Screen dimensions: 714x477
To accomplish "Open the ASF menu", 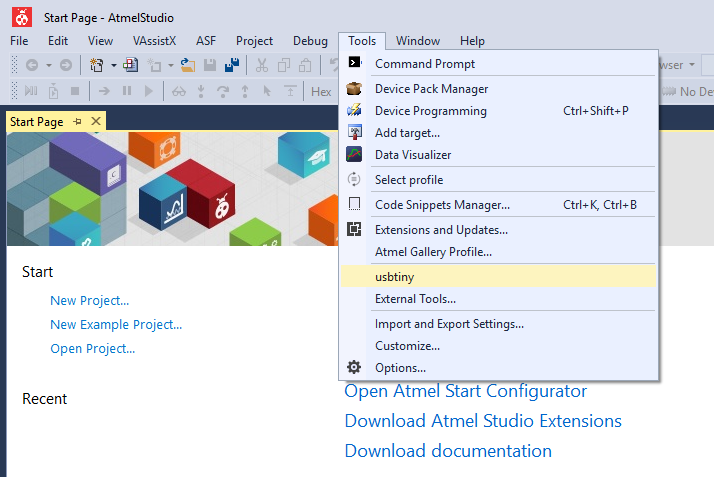I will (206, 41).
